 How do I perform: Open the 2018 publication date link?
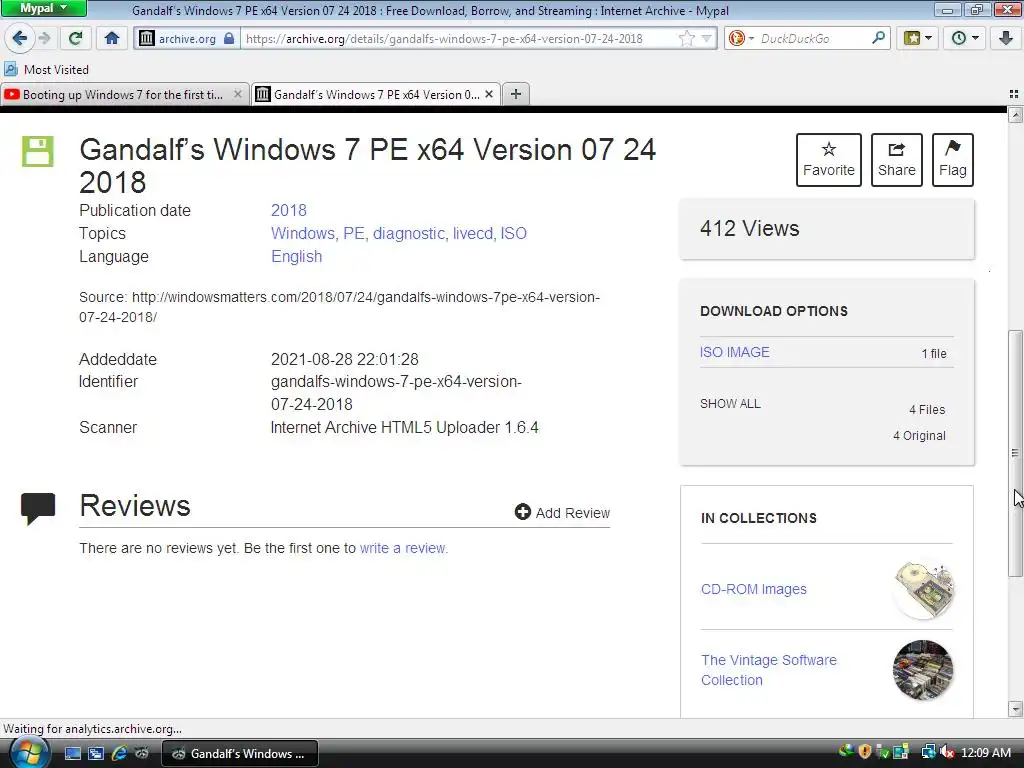pos(289,210)
